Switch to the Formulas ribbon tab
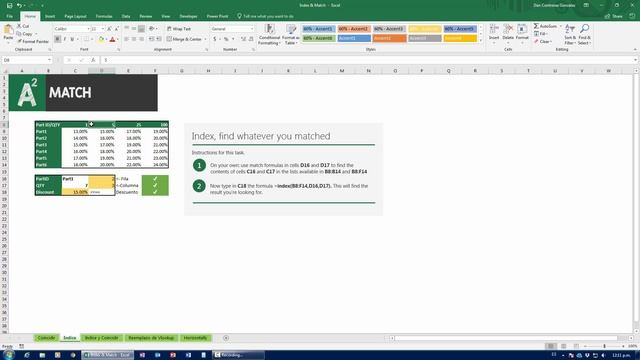This screenshot has height=360, width=640. click(x=104, y=16)
